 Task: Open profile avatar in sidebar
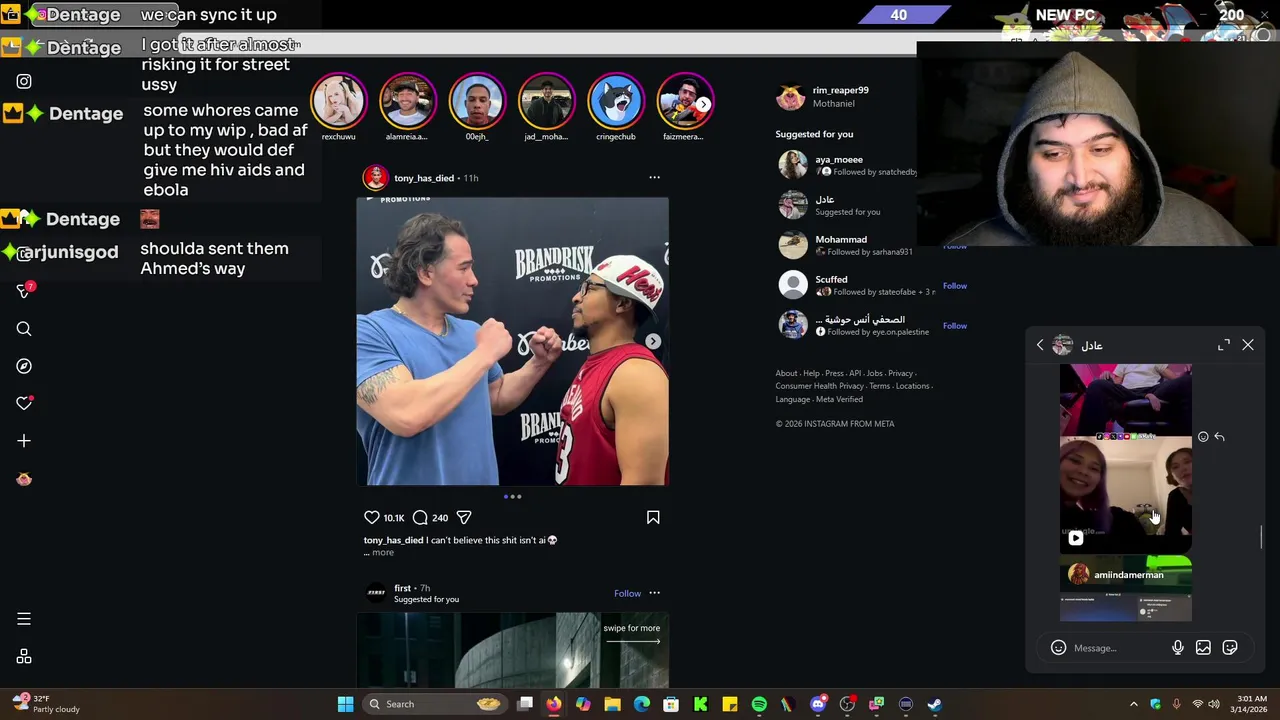pos(24,479)
